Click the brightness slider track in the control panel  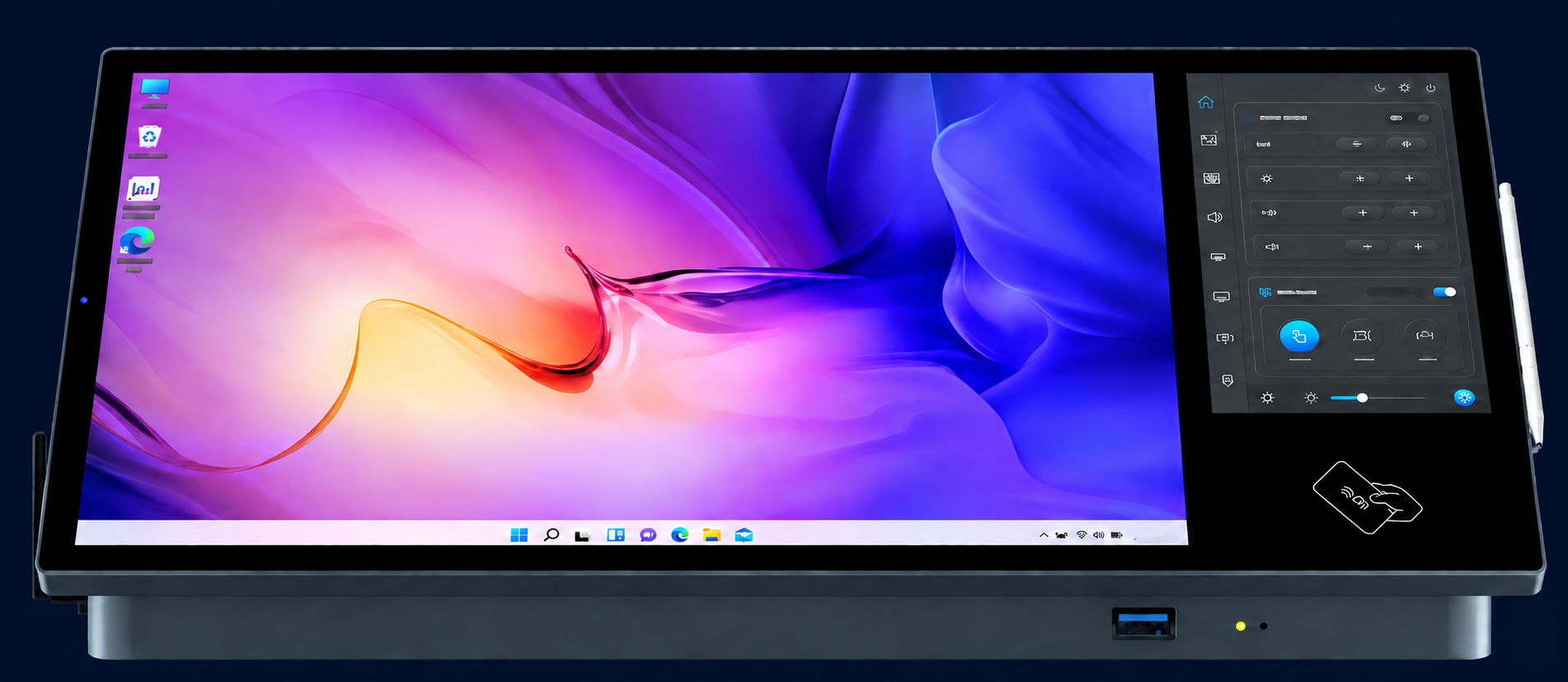[1378, 397]
